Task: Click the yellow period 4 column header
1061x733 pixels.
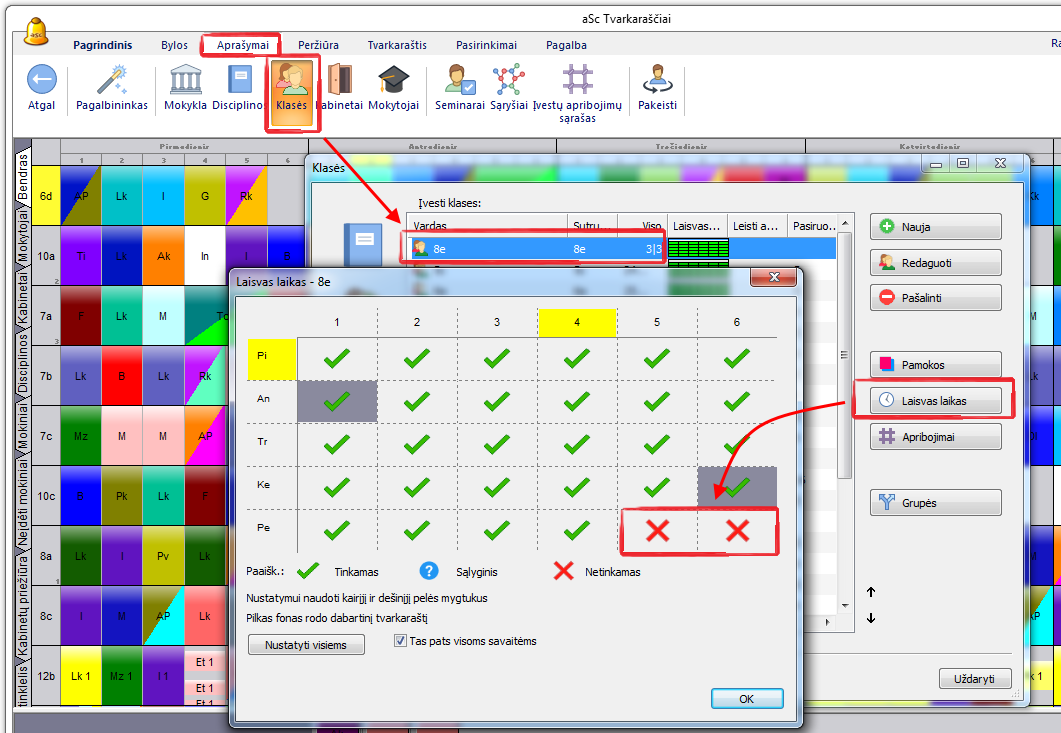Action: [577, 323]
